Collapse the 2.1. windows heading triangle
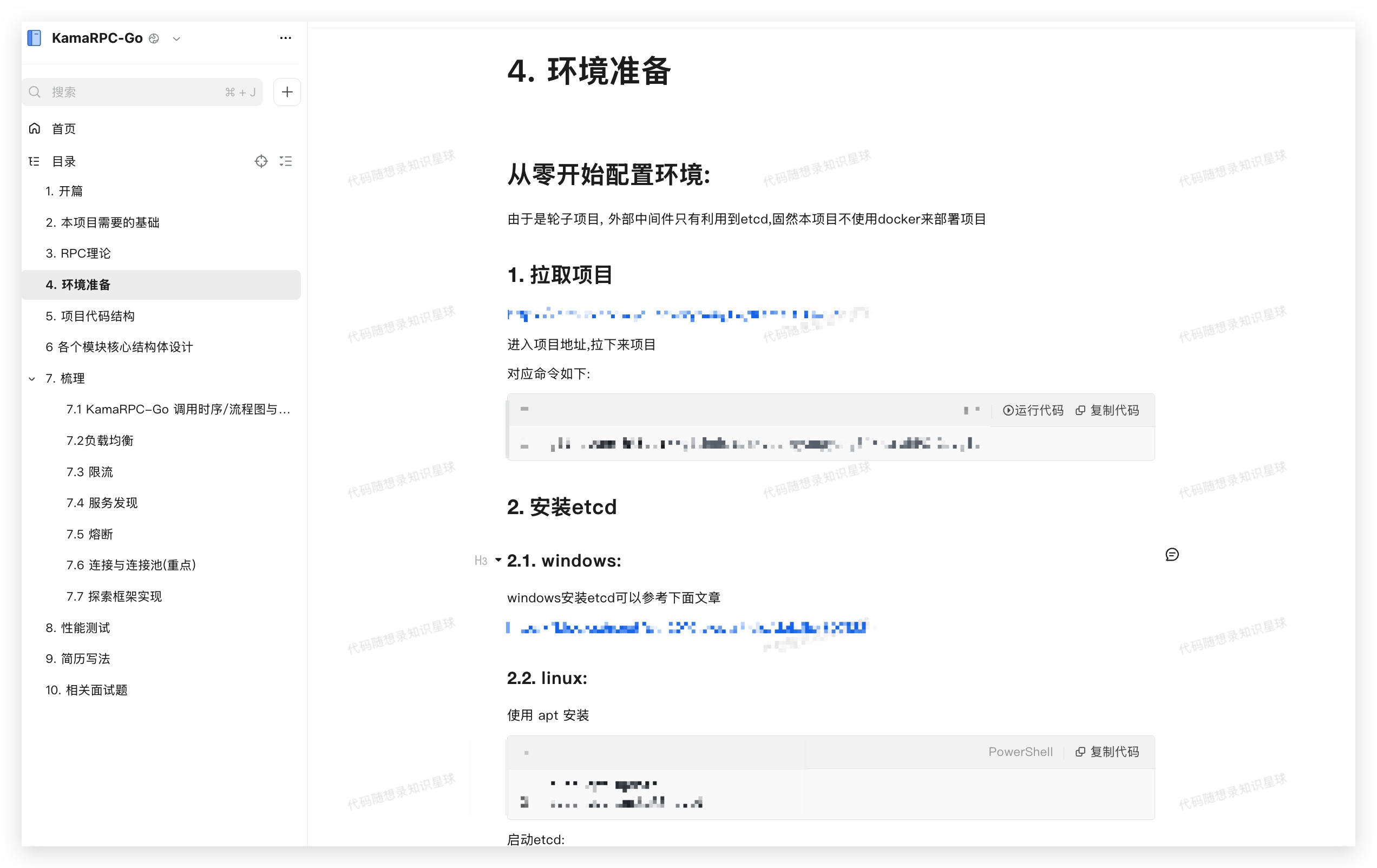Screen dimensions: 1377x868 [x=498, y=560]
